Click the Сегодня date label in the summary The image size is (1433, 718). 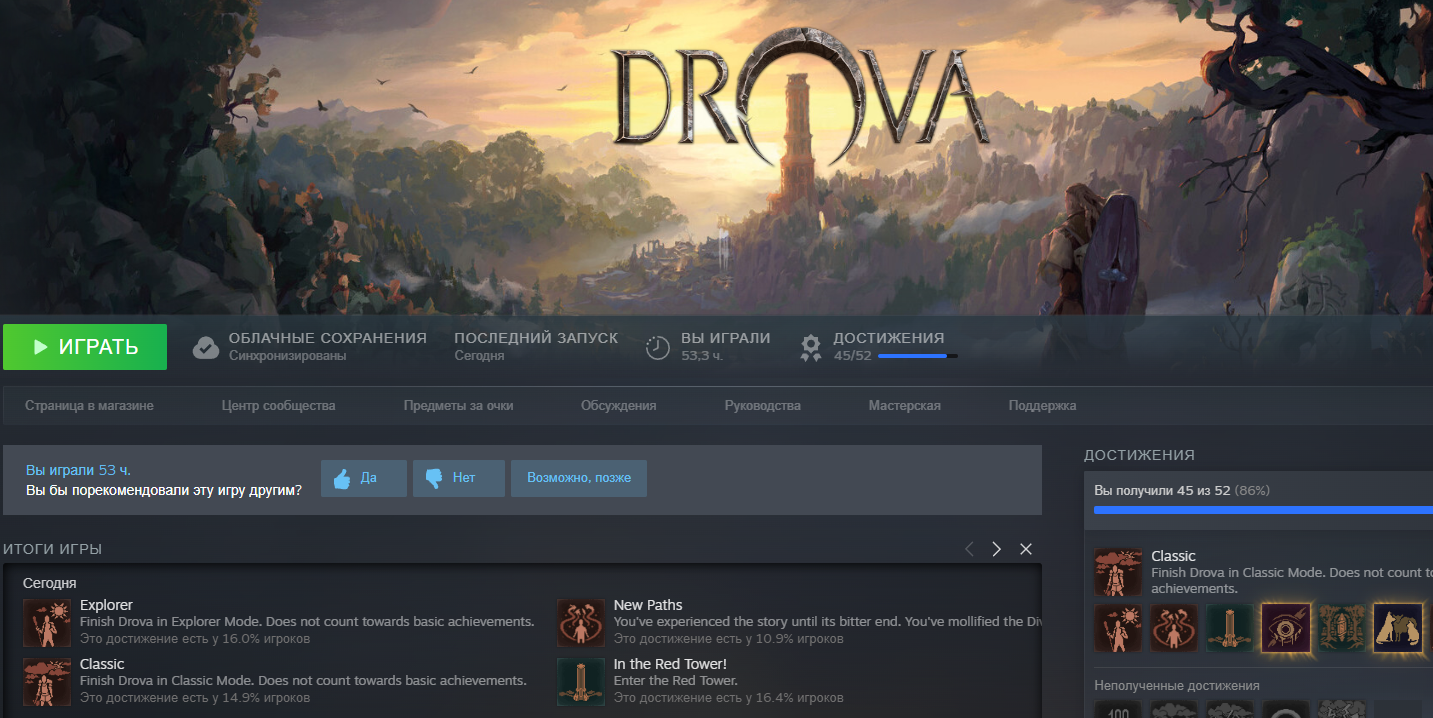pyautogui.click(x=50, y=583)
